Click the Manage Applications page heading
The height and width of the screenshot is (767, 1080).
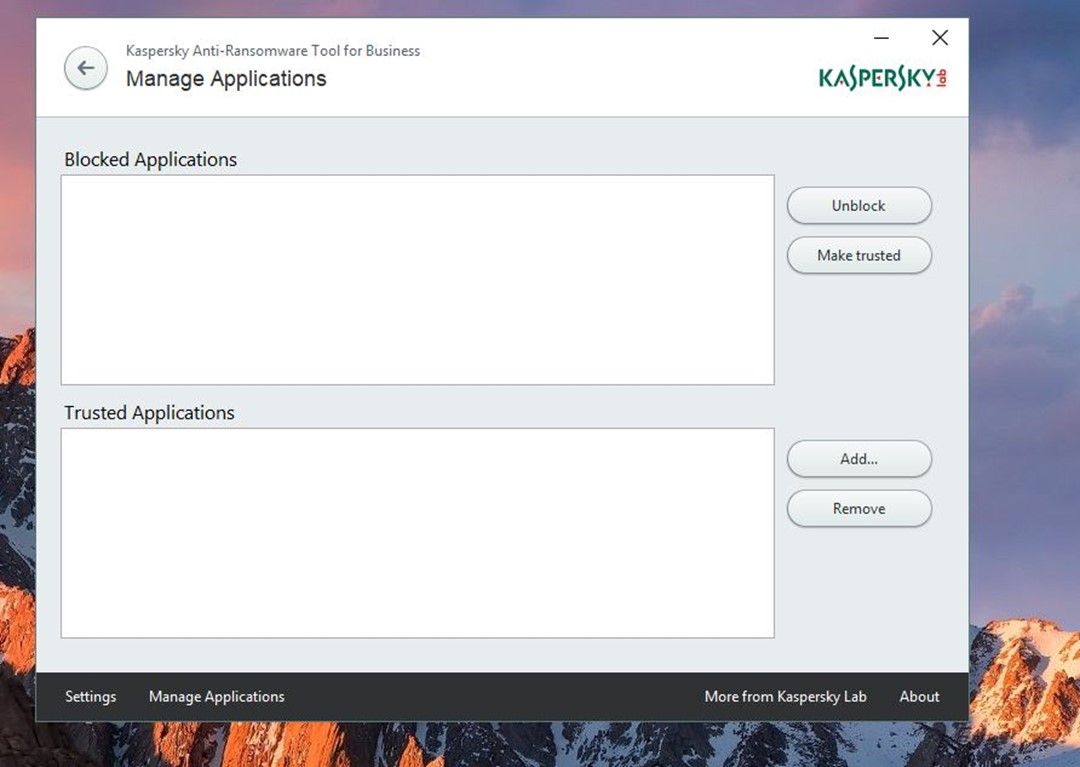coord(226,79)
